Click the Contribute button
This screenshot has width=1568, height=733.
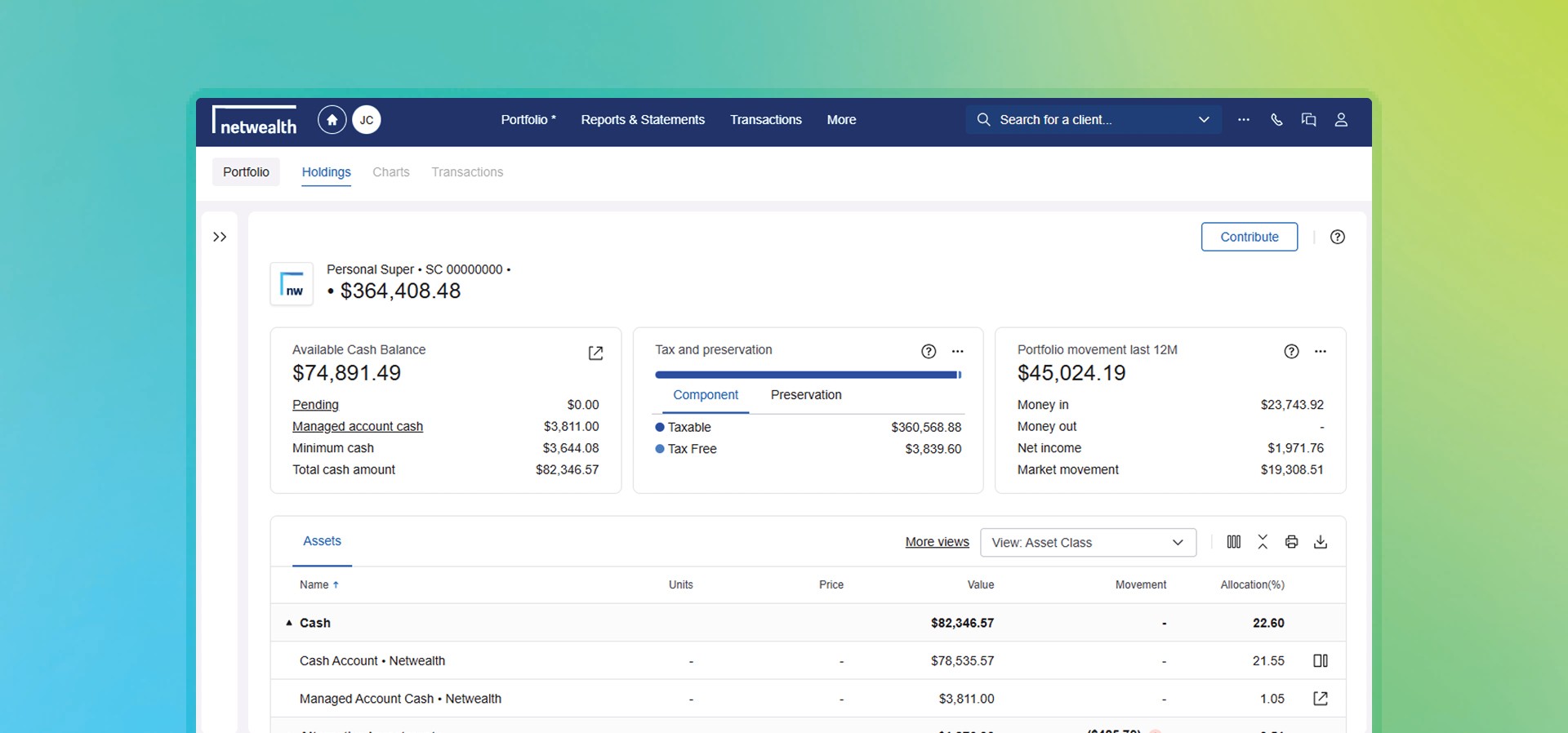(x=1249, y=237)
